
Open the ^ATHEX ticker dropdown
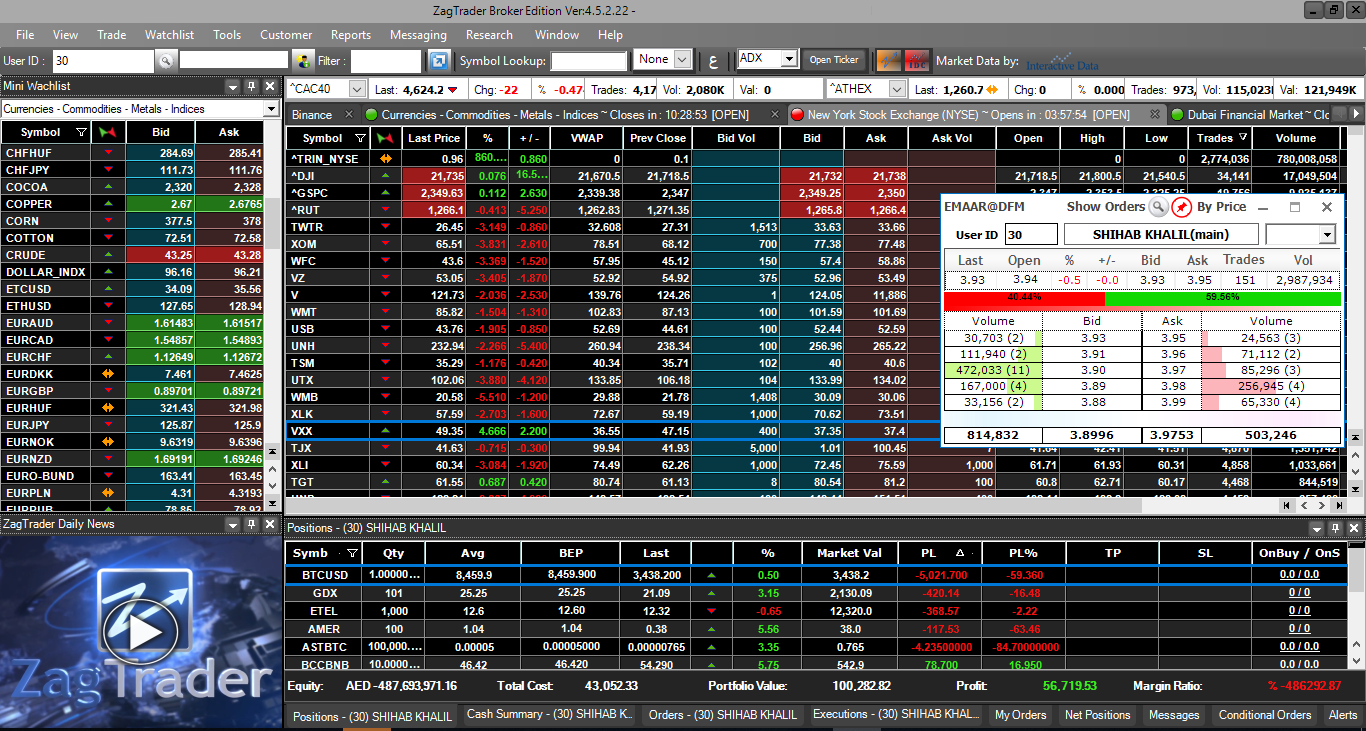[896, 89]
